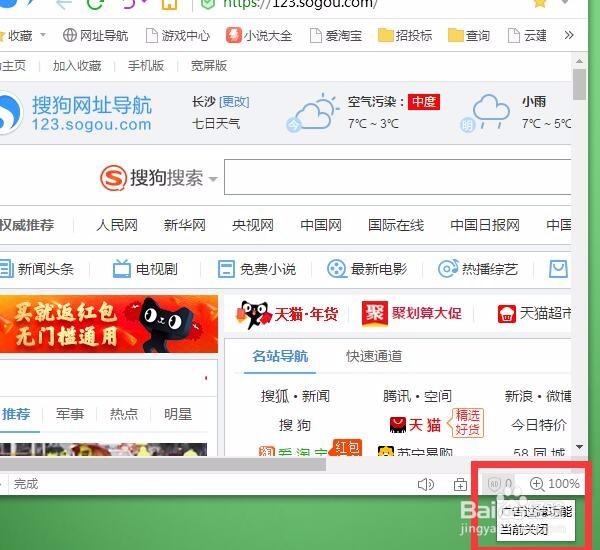Open the 今日特价 link

click(539, 425)
